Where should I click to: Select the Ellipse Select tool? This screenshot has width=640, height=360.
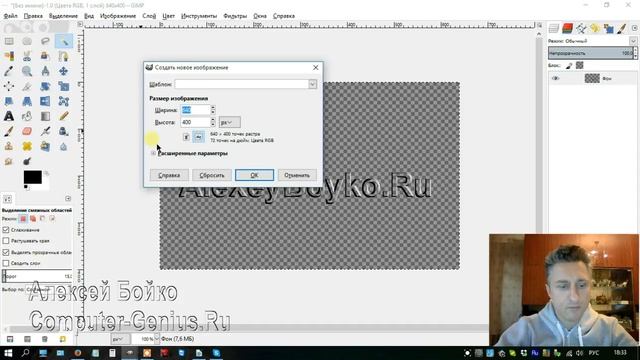click(x=27, y=41)
